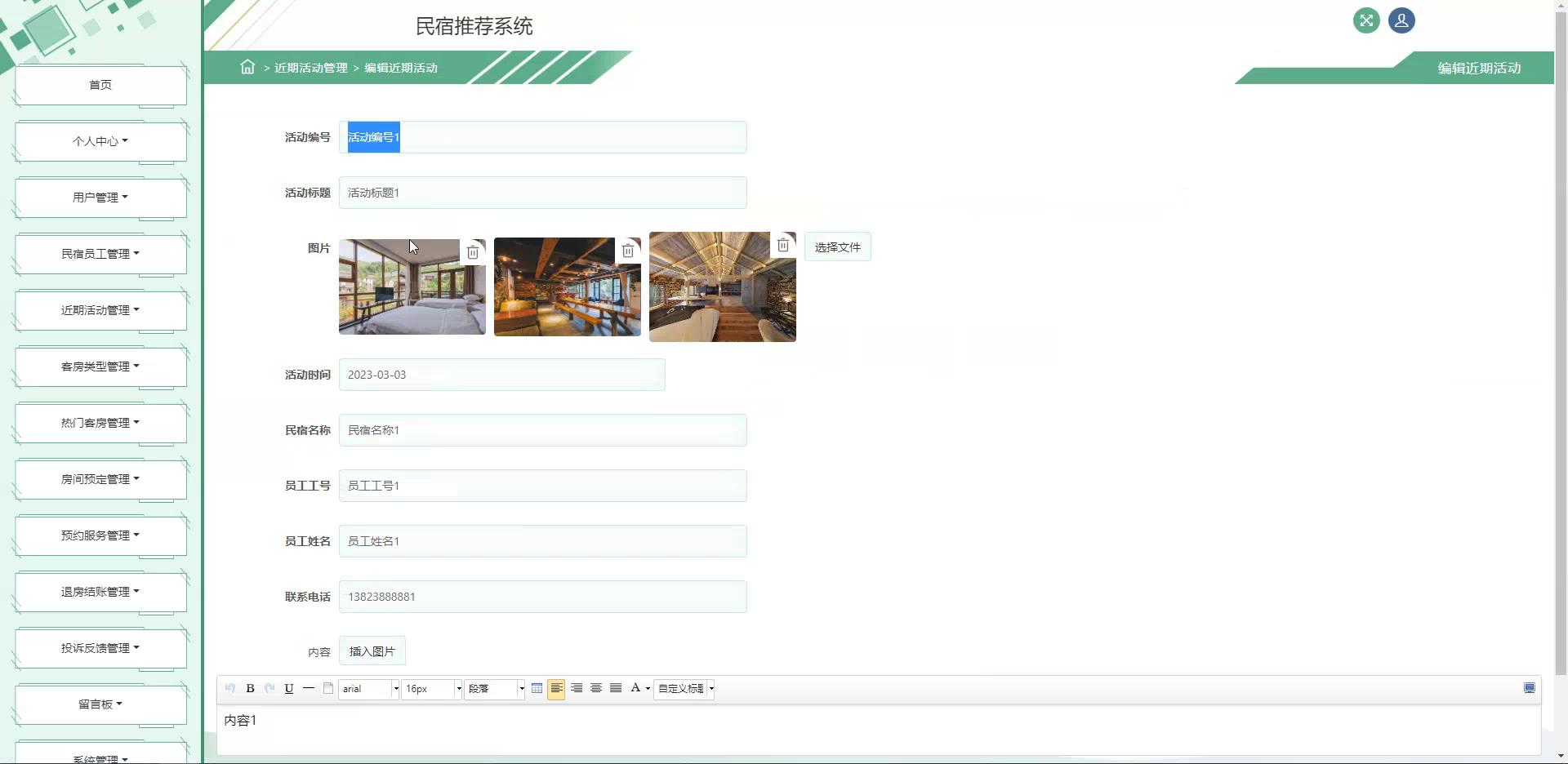Expand the 客房类型管理 sidebar menu
The width and height of the screenshot is (1568, 764).
100,366
